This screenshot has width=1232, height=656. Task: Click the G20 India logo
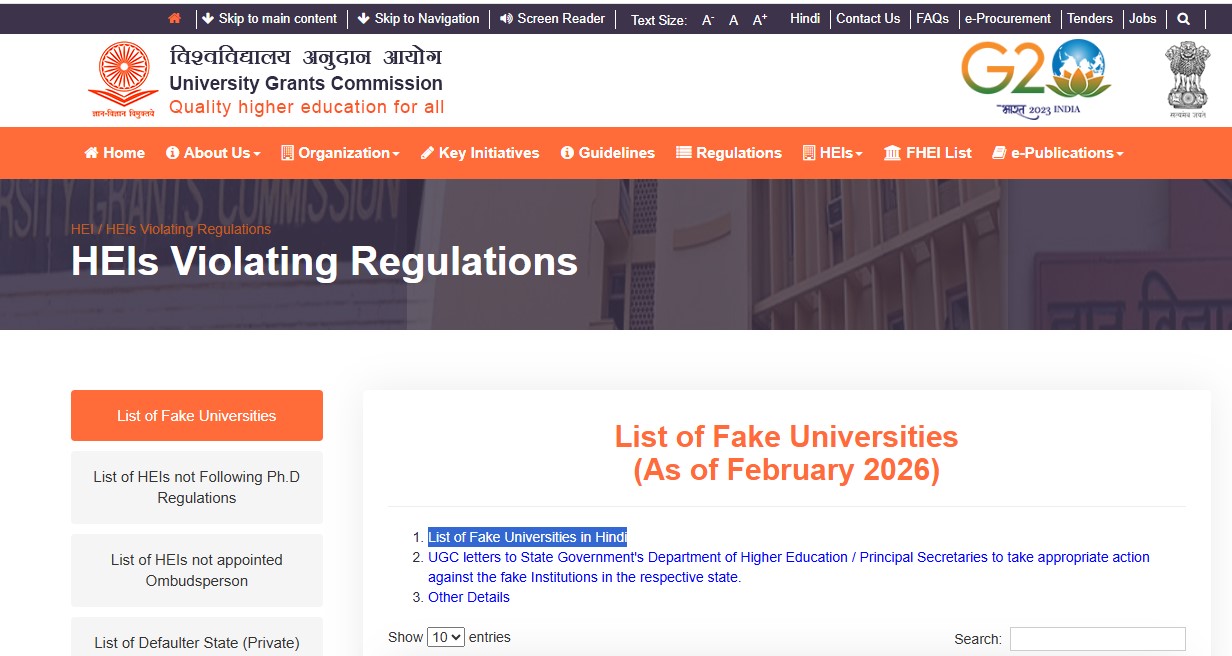1035,74
